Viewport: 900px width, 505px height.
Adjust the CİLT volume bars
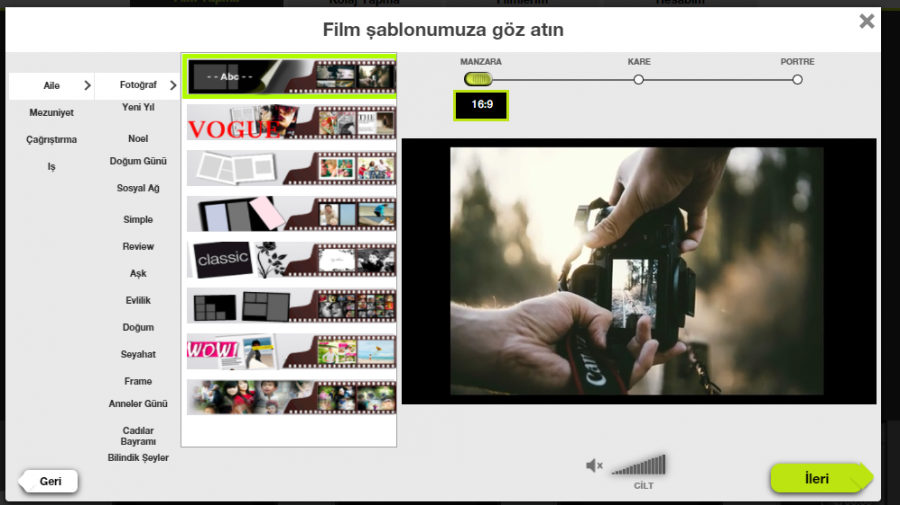639,465
